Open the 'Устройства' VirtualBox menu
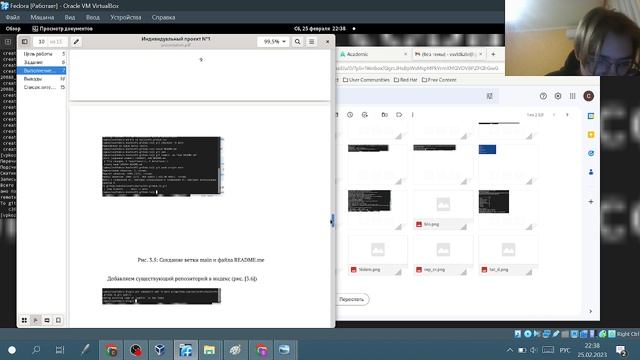 [x=126, y=18]
